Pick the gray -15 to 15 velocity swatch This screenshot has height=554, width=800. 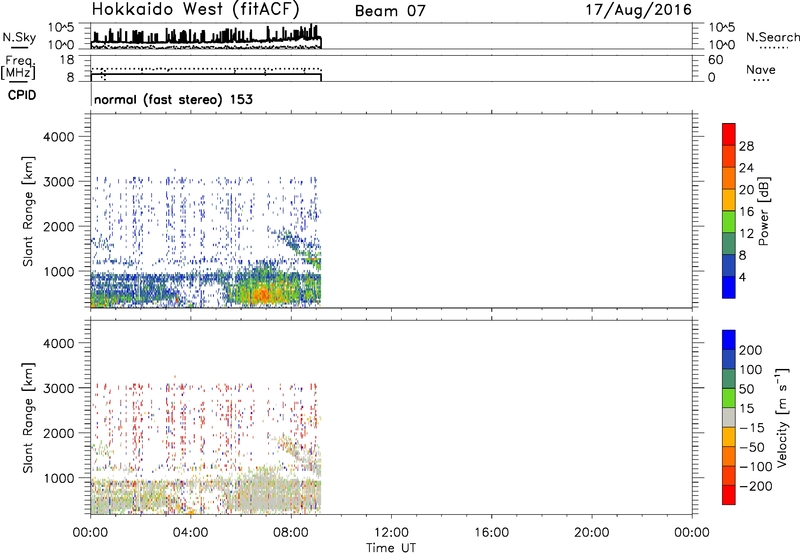click(x=729, y=418)
